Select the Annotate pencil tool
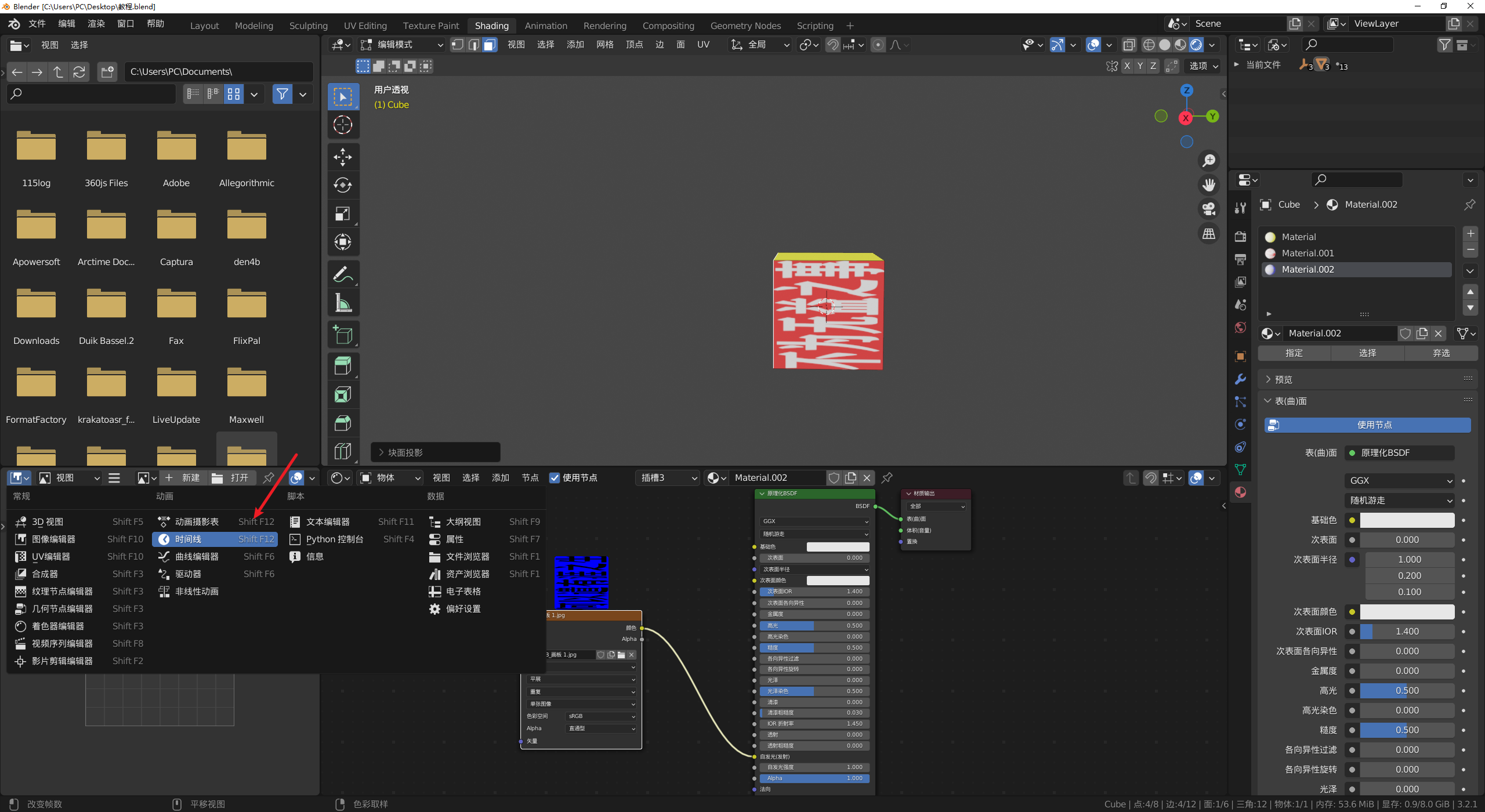Screen dimensions: 1485x812 pos(343,274)
